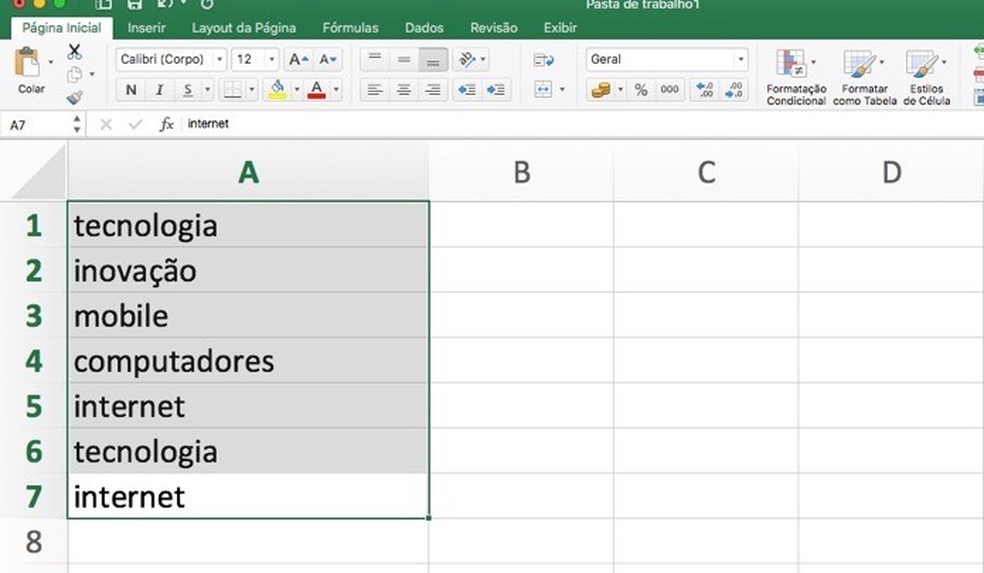Click the percent style icon

coord(641,90)
